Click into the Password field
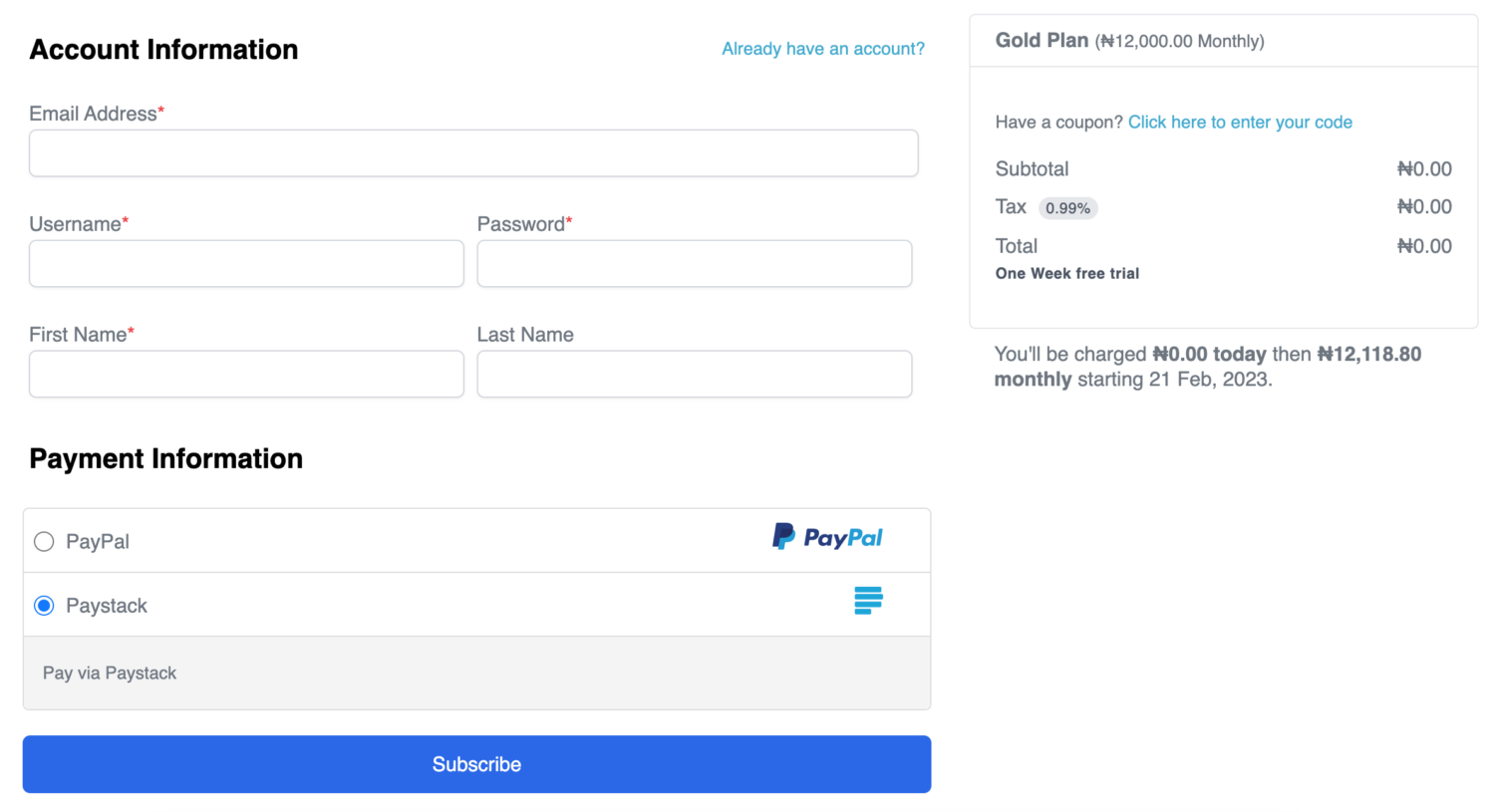The image size is (1495, 812). tap(695, 264)
